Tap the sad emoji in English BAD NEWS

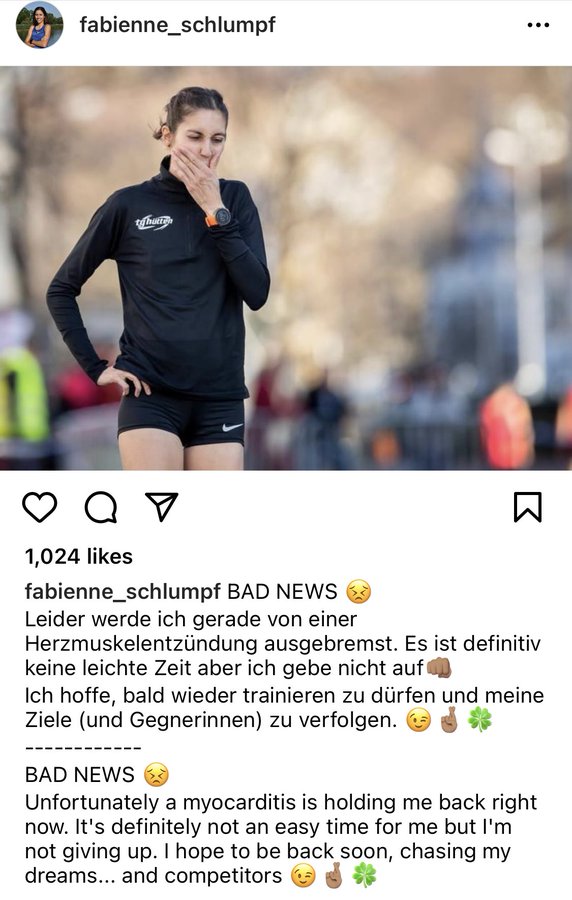(156, 775)
